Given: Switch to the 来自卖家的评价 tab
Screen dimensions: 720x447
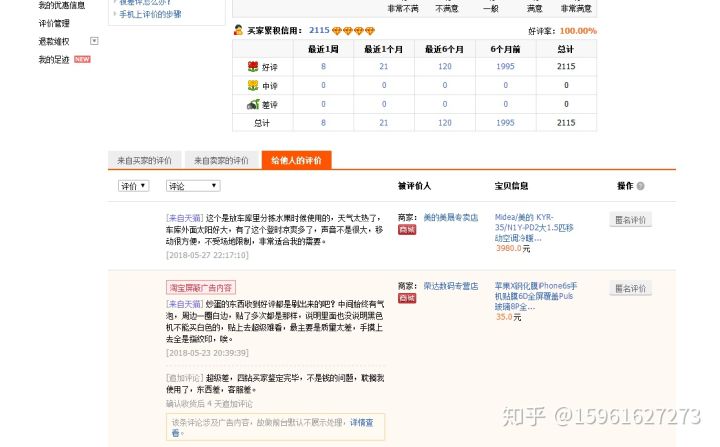Looking at the screenshot, I should coord(221,160).
